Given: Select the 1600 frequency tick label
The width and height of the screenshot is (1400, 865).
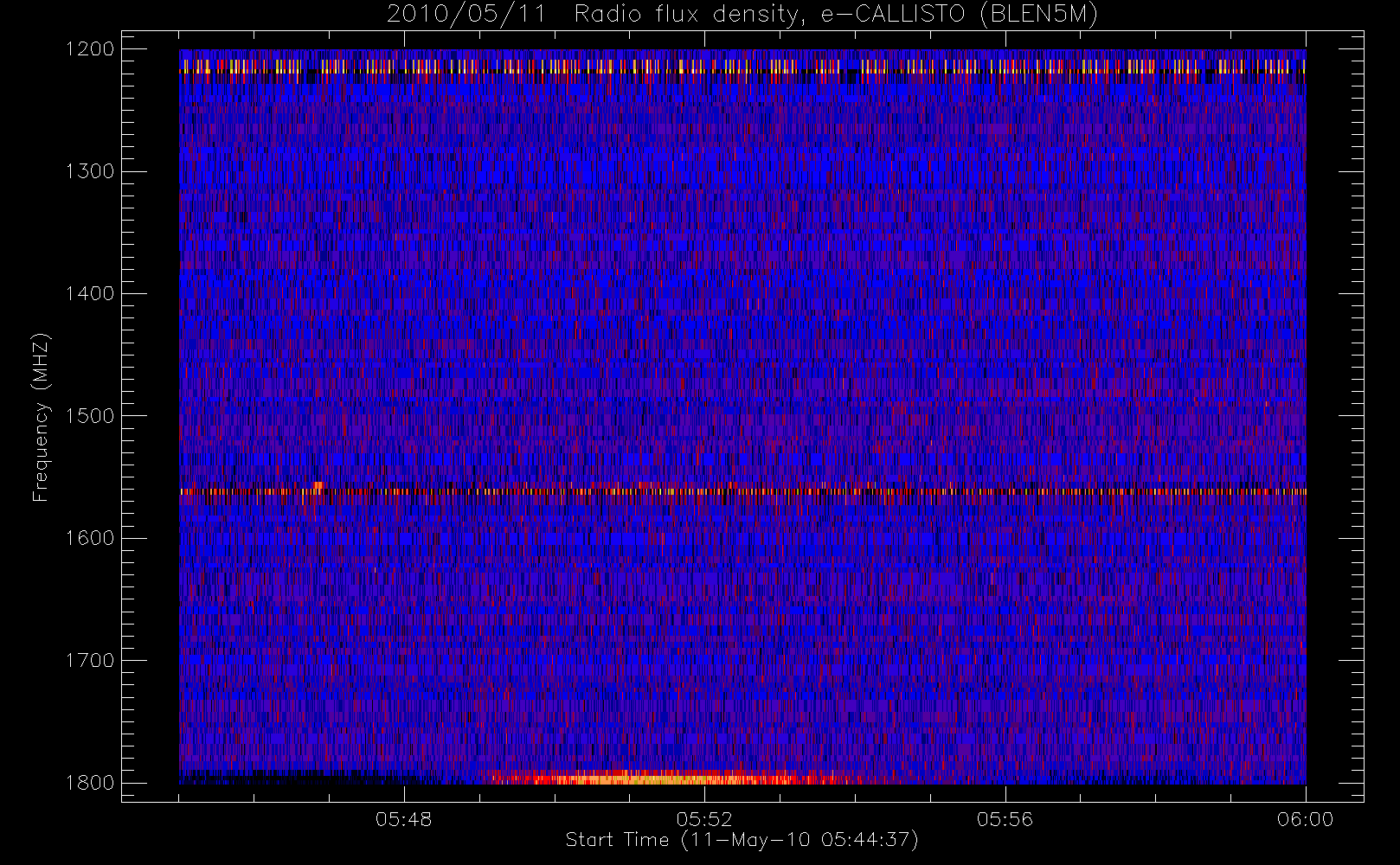Looking at the screenshot, I should 90,538.
